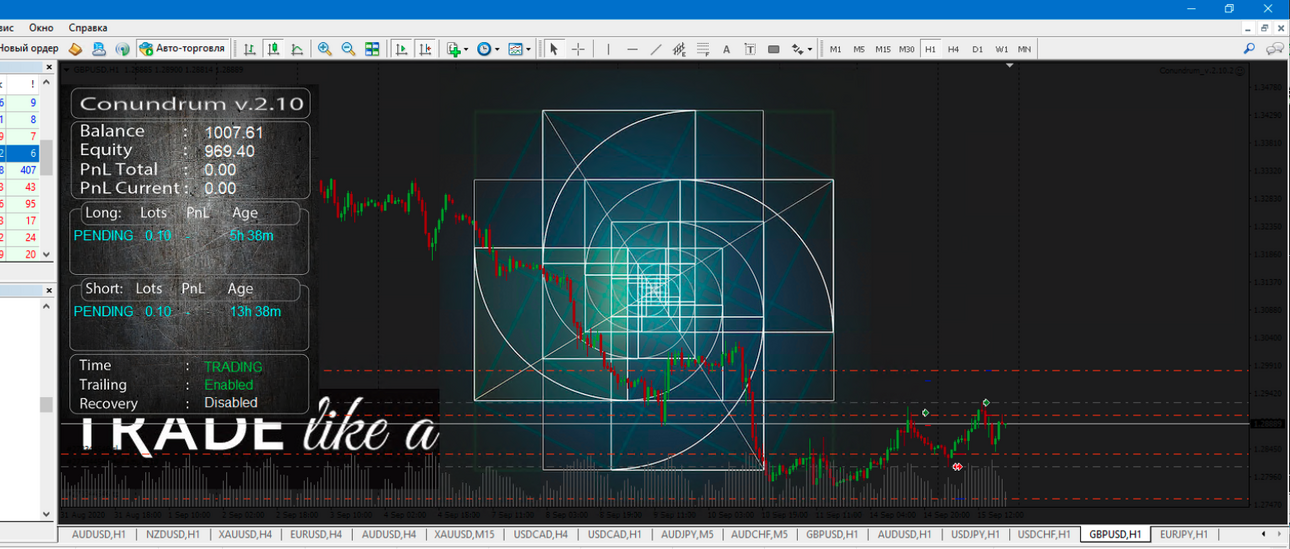Viewport: 1290px width, 549px height.
Task: Set timeframe to M30
Action: (x=907, y=48)
